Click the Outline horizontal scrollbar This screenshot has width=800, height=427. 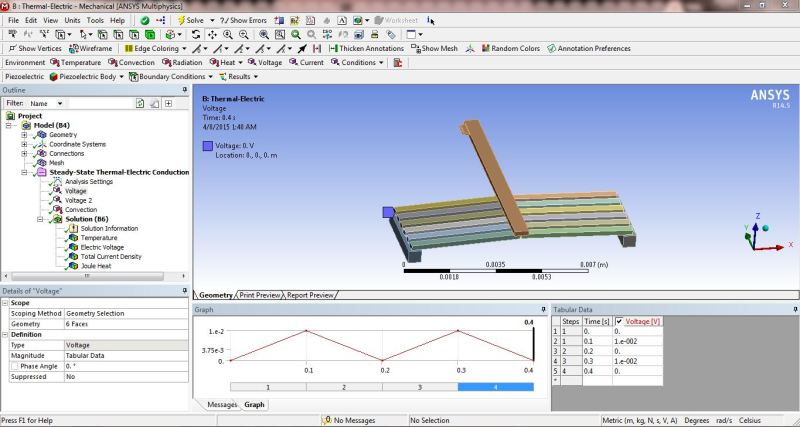pyautogui.click(x=87, y=276)
